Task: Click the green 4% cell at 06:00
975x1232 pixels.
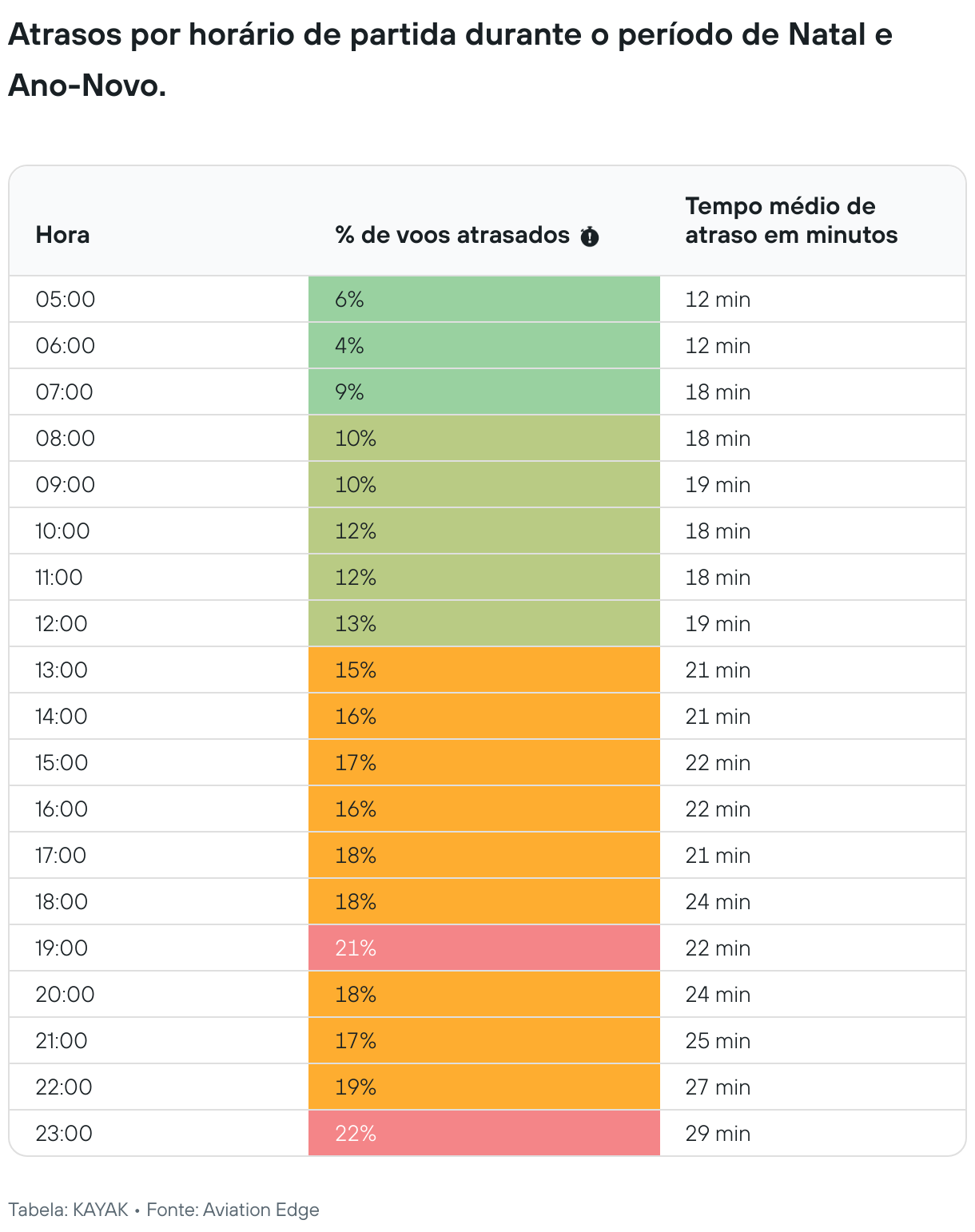Action: pos(484,346)
